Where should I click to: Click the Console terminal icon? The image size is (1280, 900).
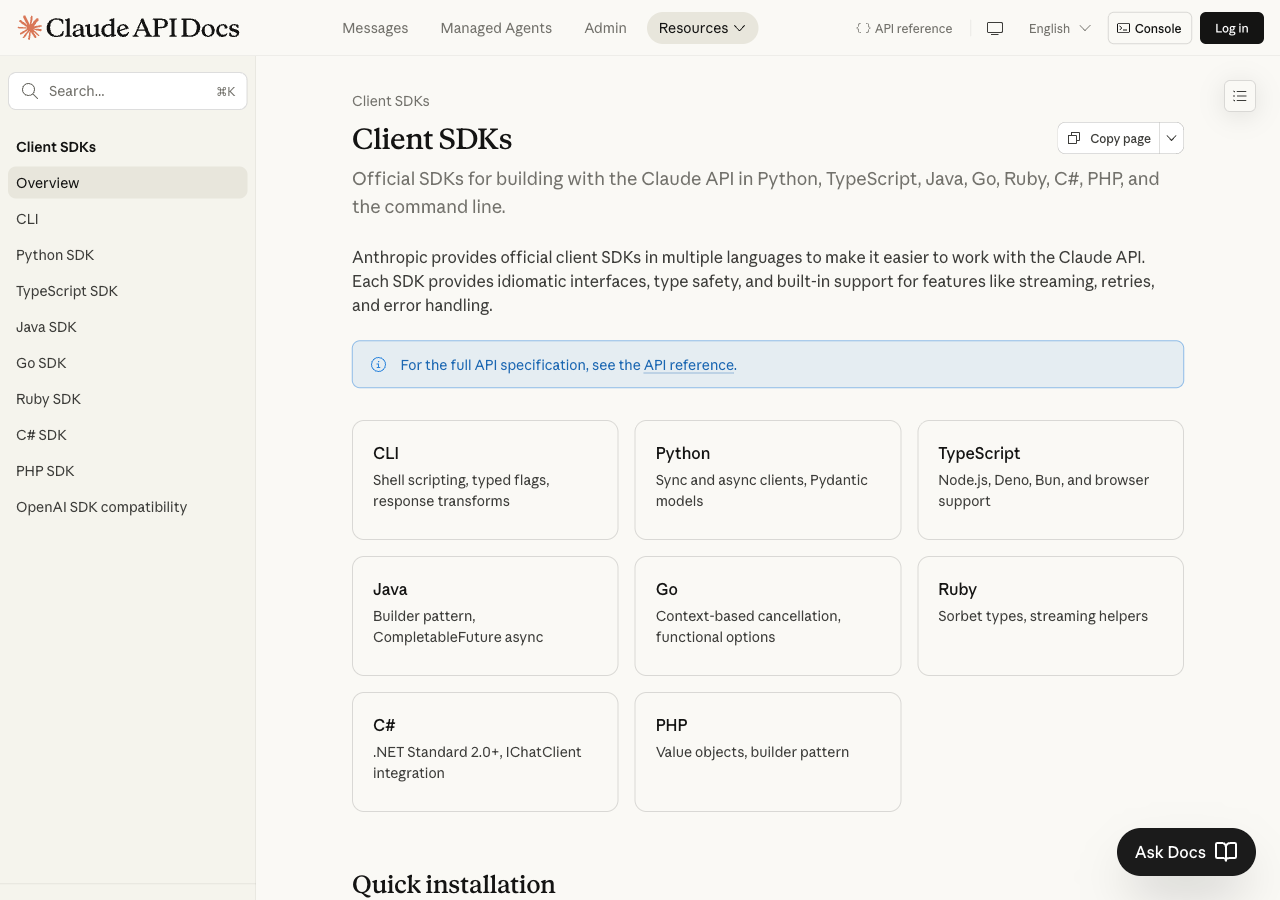1124,28
